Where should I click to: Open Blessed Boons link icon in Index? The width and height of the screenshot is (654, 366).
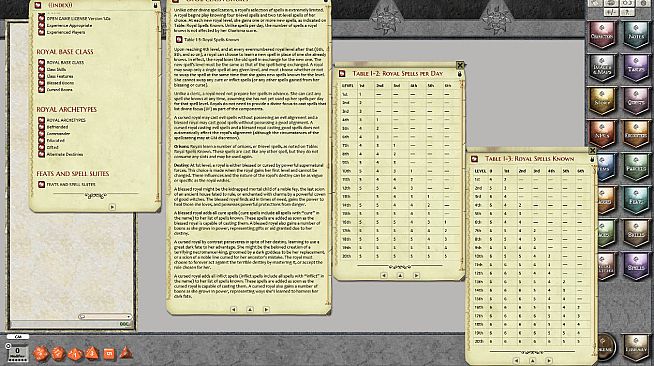[x=41, y=83]
